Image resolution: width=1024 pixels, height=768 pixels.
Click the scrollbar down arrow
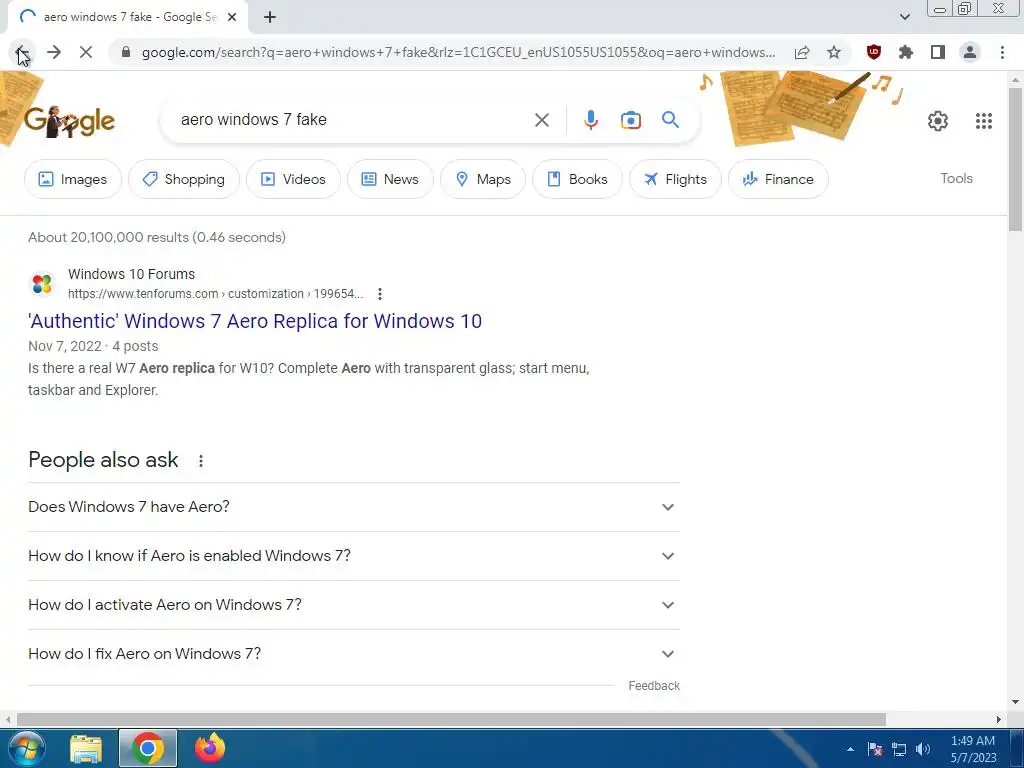pos(1015,702)
